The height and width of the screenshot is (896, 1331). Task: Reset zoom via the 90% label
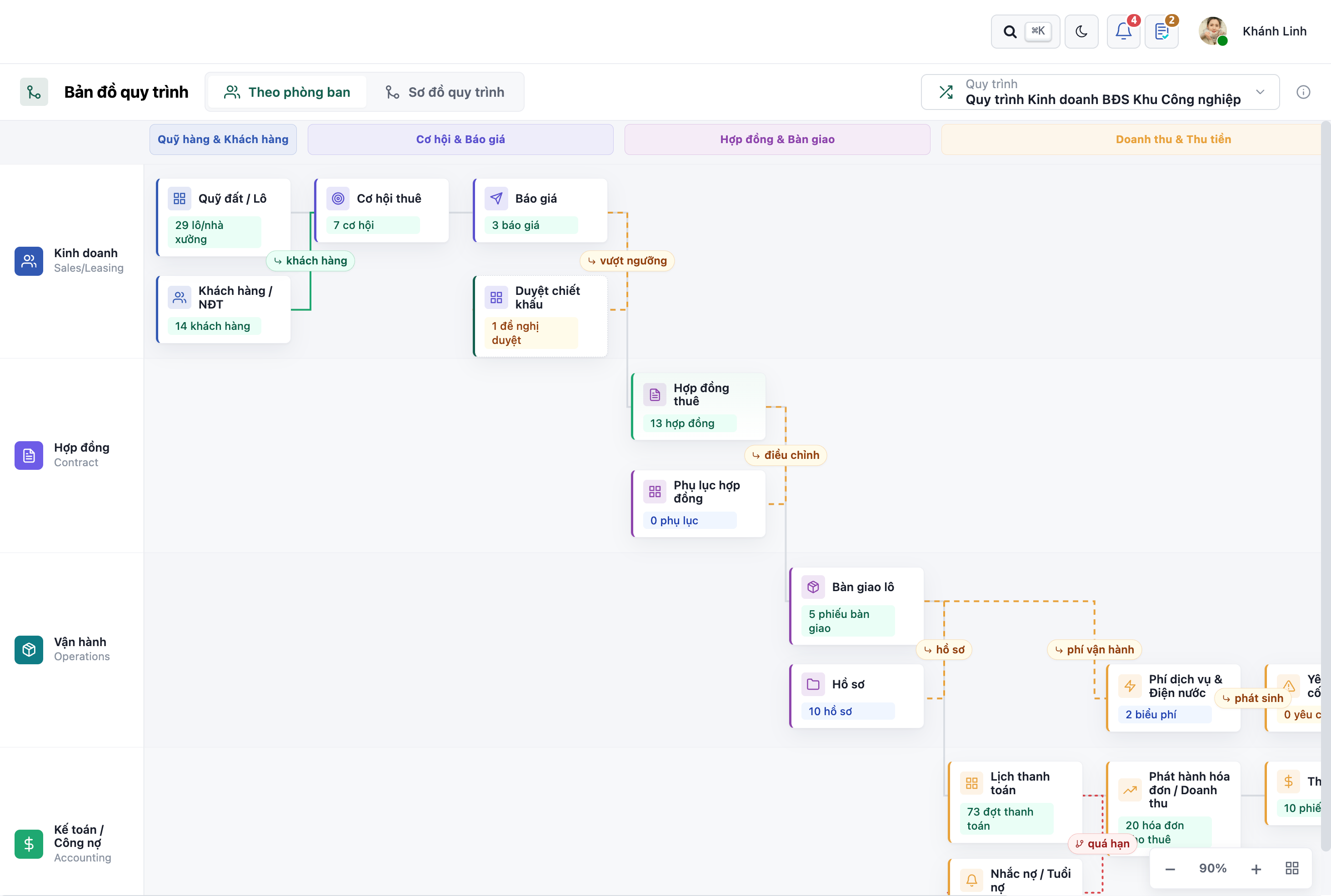pyautogui.click(x=1213, y=869)
